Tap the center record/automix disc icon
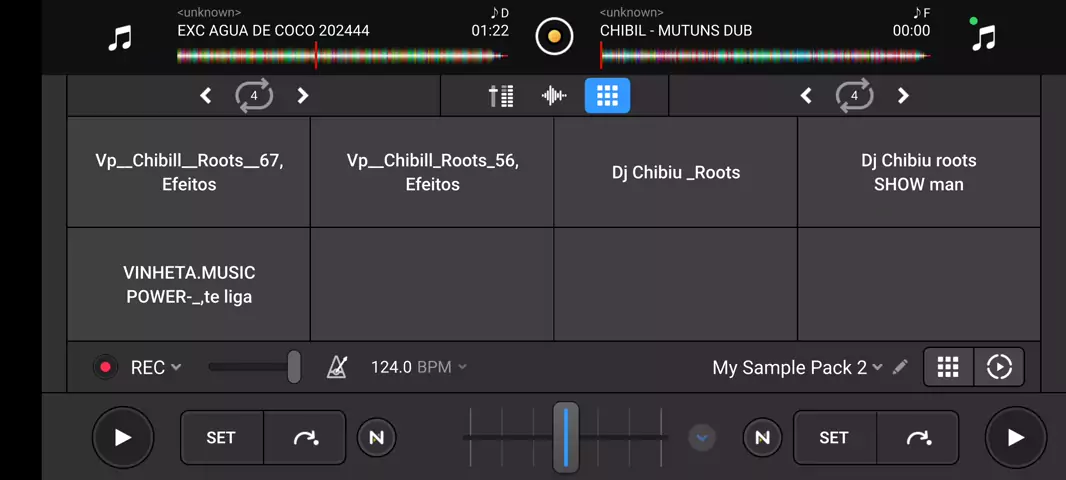Viewport: 1066px width, 480px height. click(x=554, y=37)
